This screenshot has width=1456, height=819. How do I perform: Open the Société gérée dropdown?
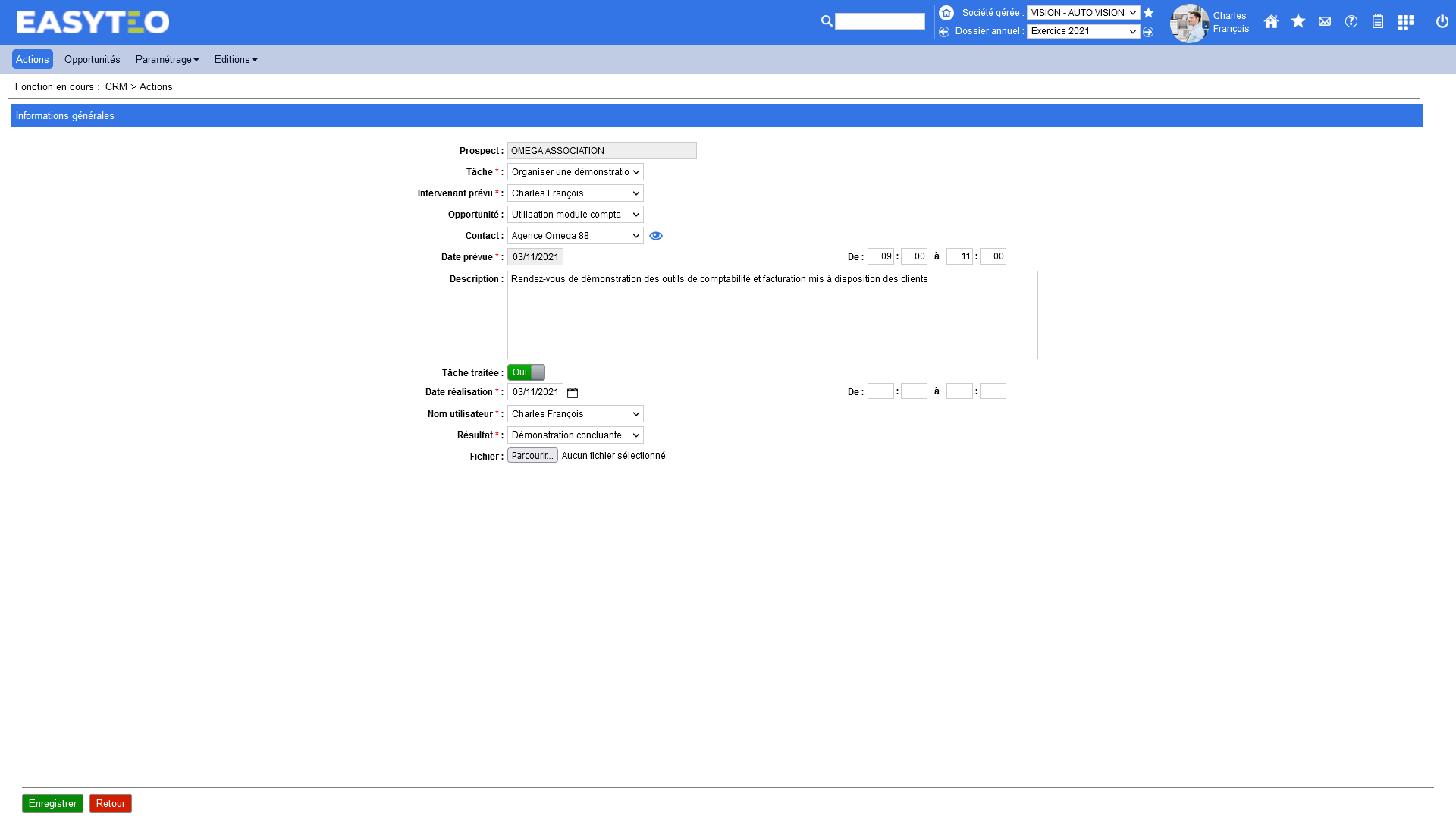coord(1083,13)
